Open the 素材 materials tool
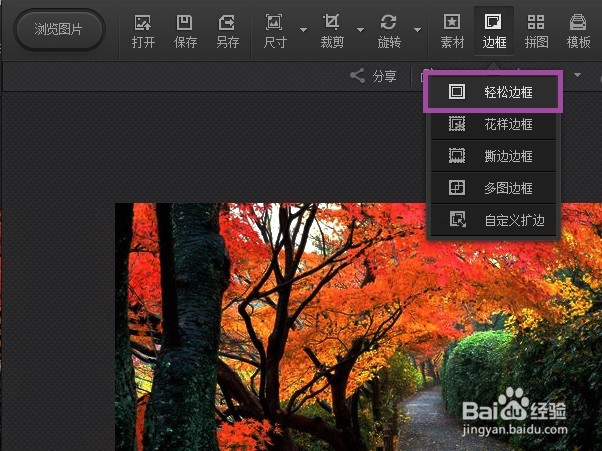This screenshot has height=451, width=602. (x=452, y=31)
